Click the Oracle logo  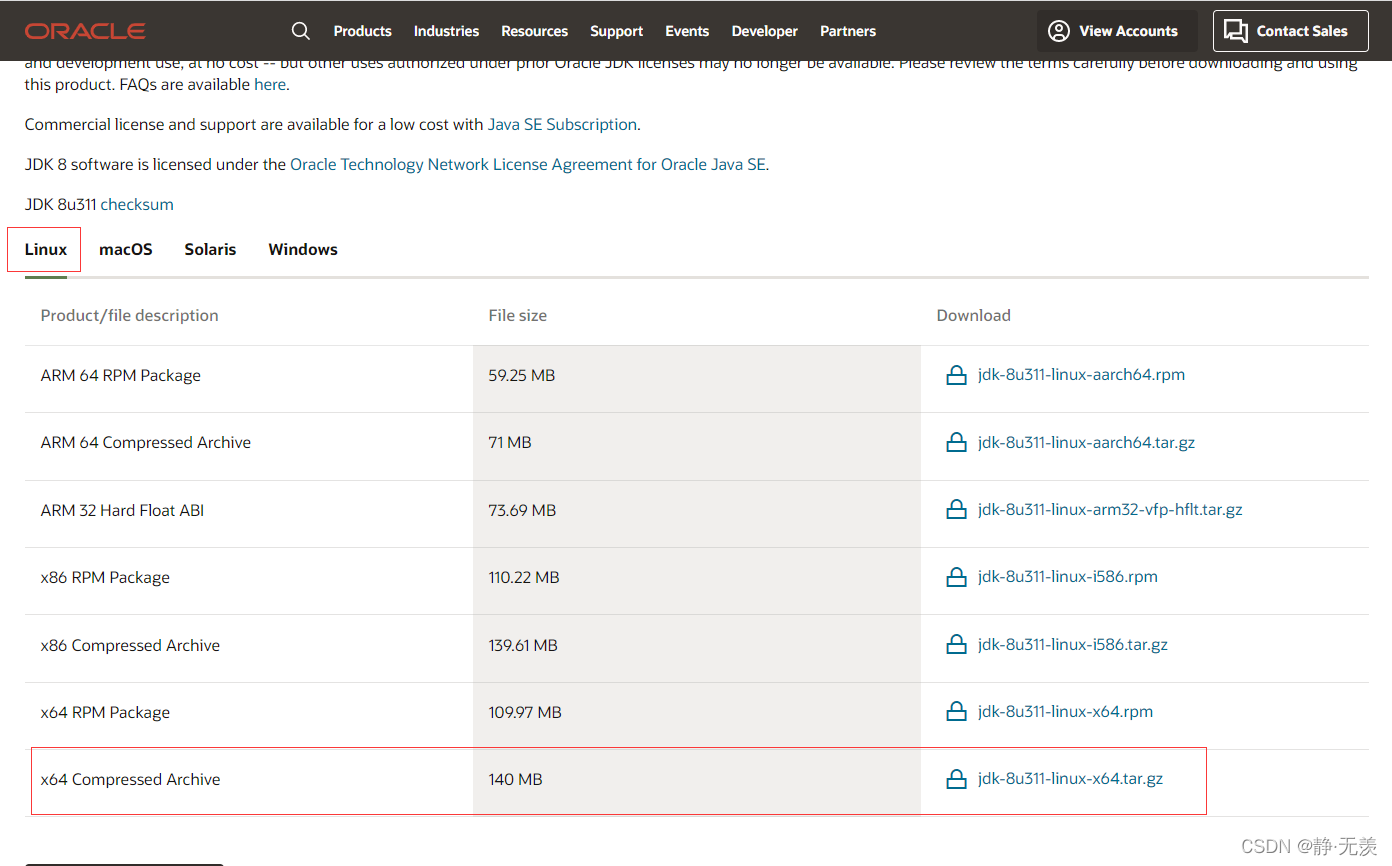click(x=85, y=31)
